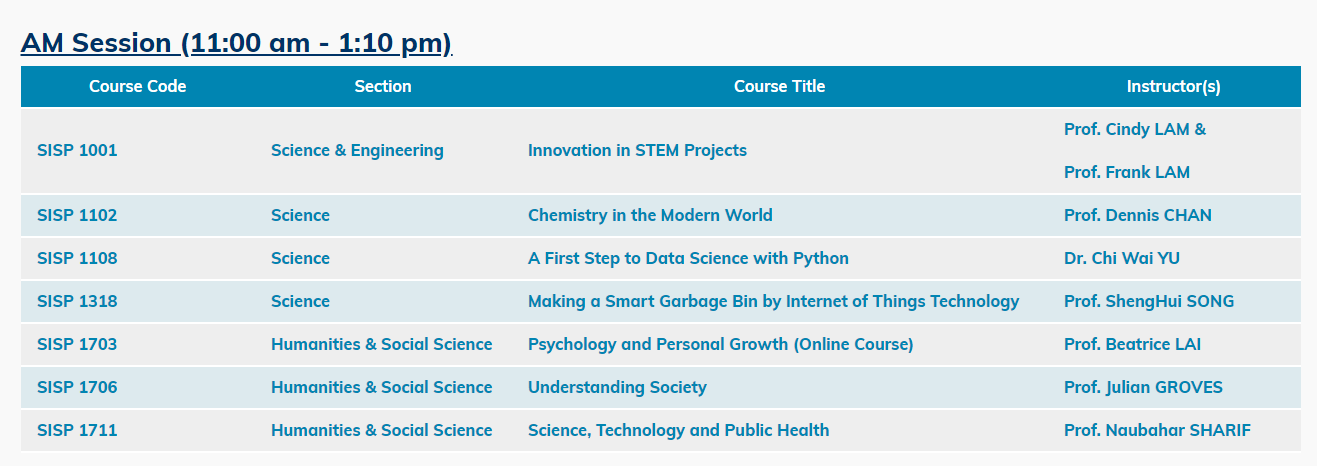This screenshot has height=466, width=1317.
Task: Select instructor Dr. Chi Wai YU
Action: (x=1122, y=258)
